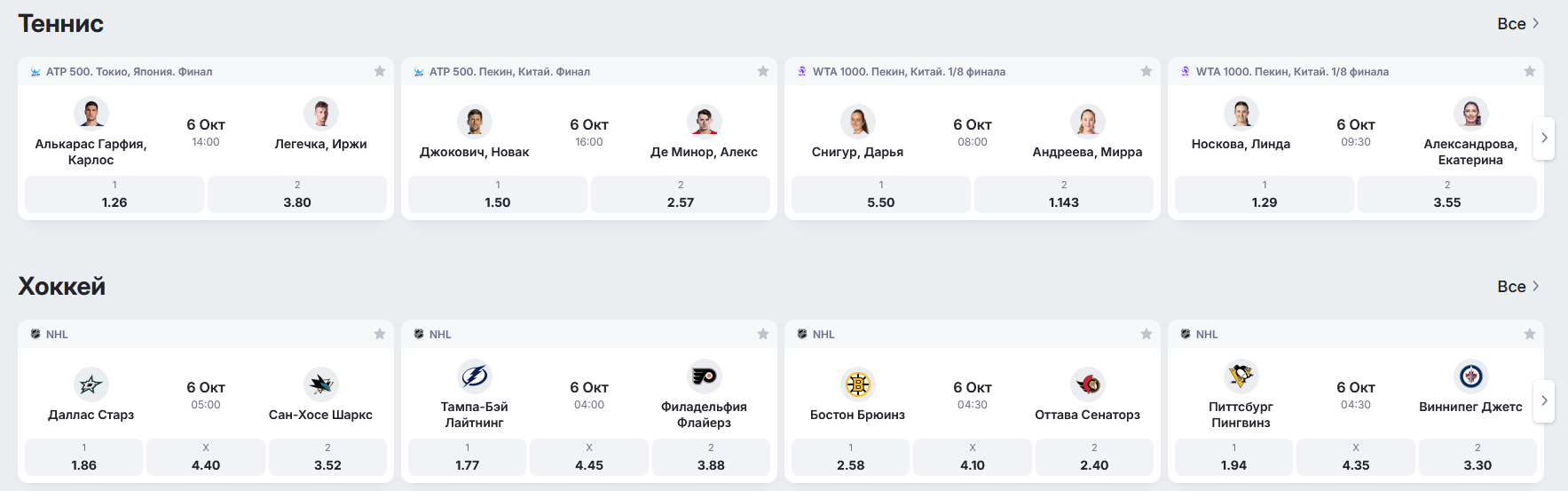Select the Boston Bruins logo

click(x=858, y=384)
